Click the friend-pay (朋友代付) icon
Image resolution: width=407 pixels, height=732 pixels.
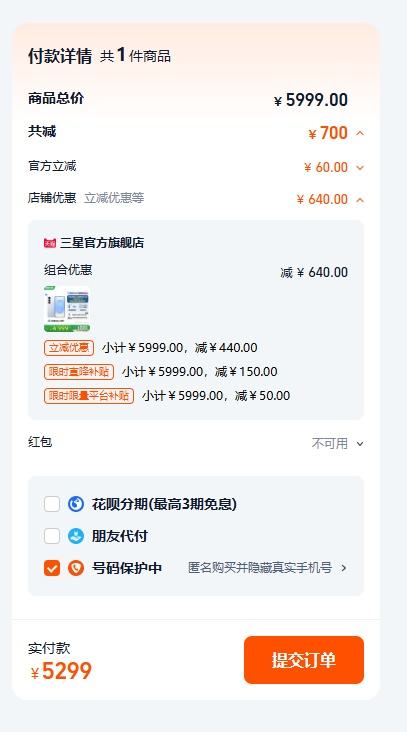tap(76, 536)
